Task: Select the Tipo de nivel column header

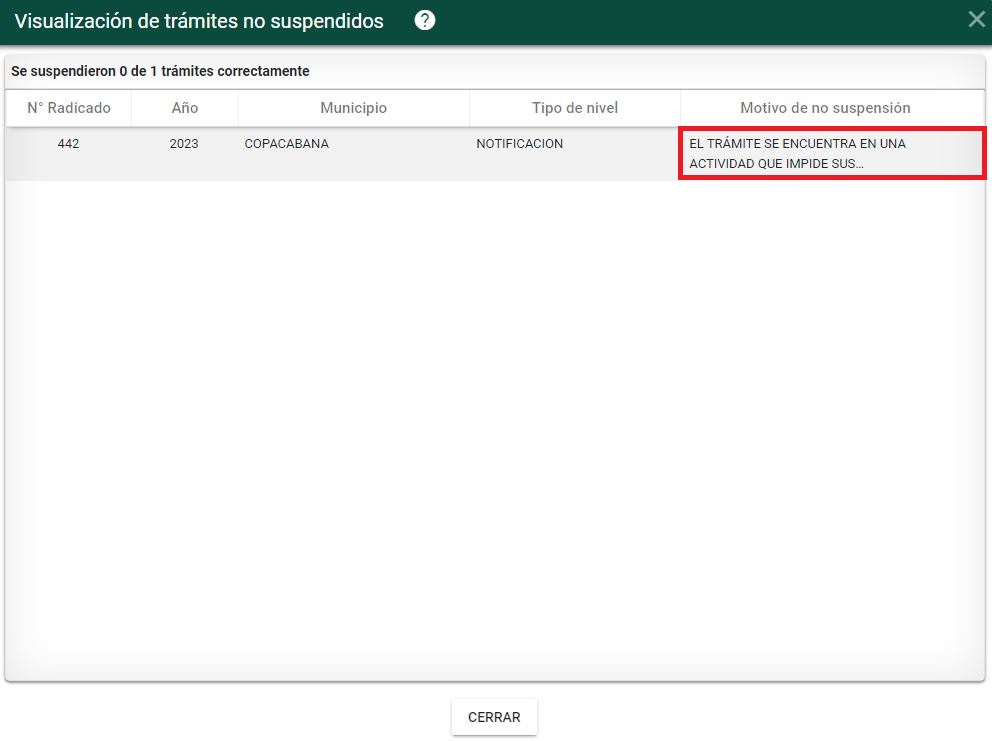Action: pyautogui.click(x=574, y=108)
